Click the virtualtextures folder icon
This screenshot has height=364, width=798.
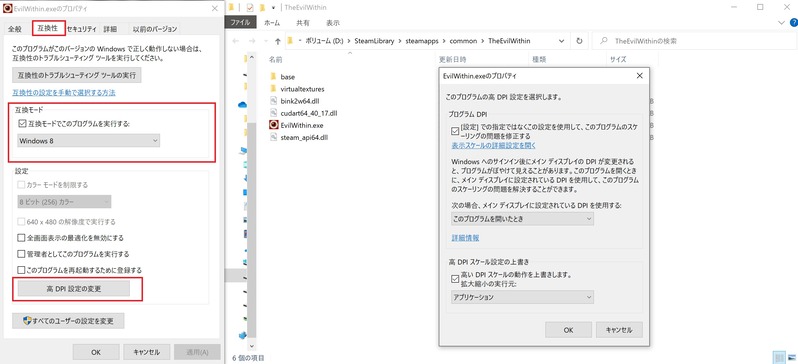click(274, 89)
